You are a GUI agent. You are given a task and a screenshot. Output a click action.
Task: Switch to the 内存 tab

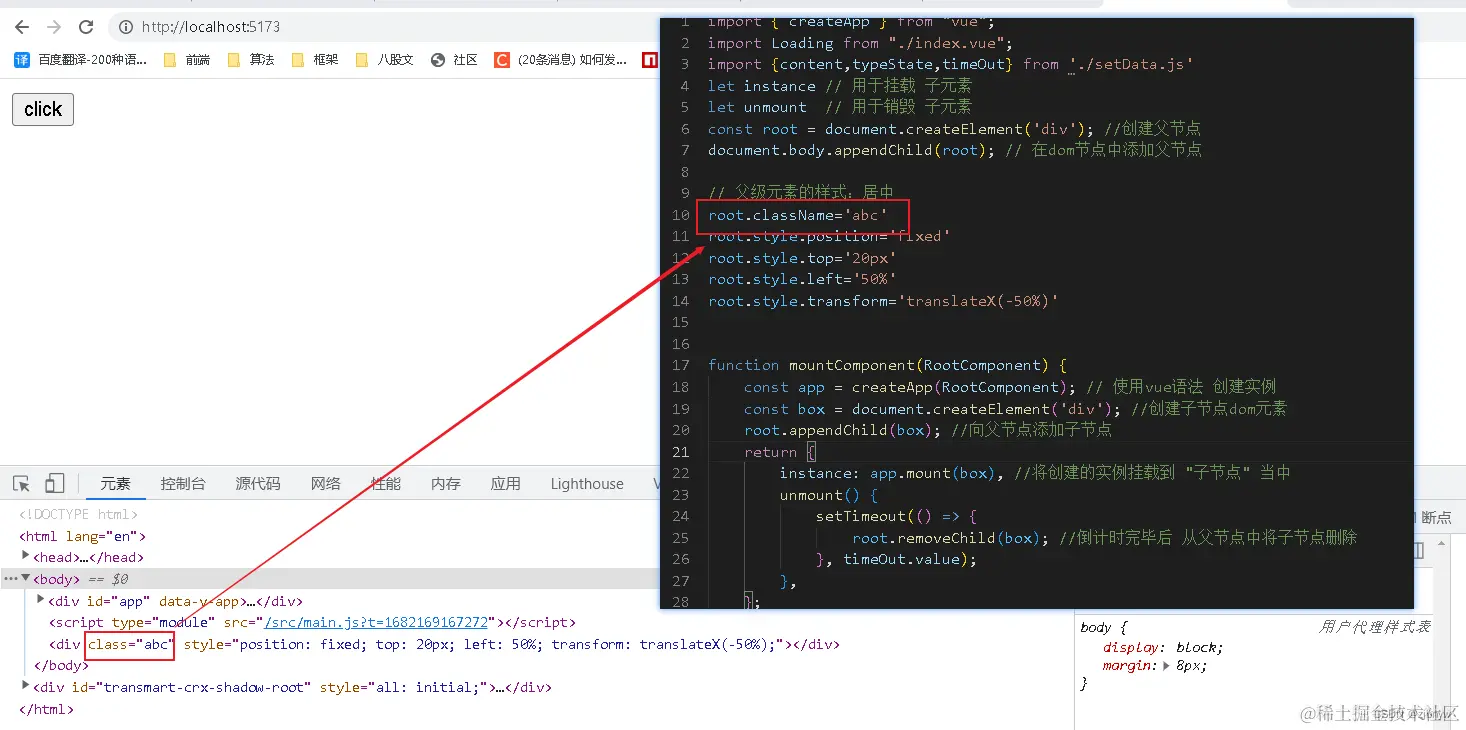tap(446, 484)
